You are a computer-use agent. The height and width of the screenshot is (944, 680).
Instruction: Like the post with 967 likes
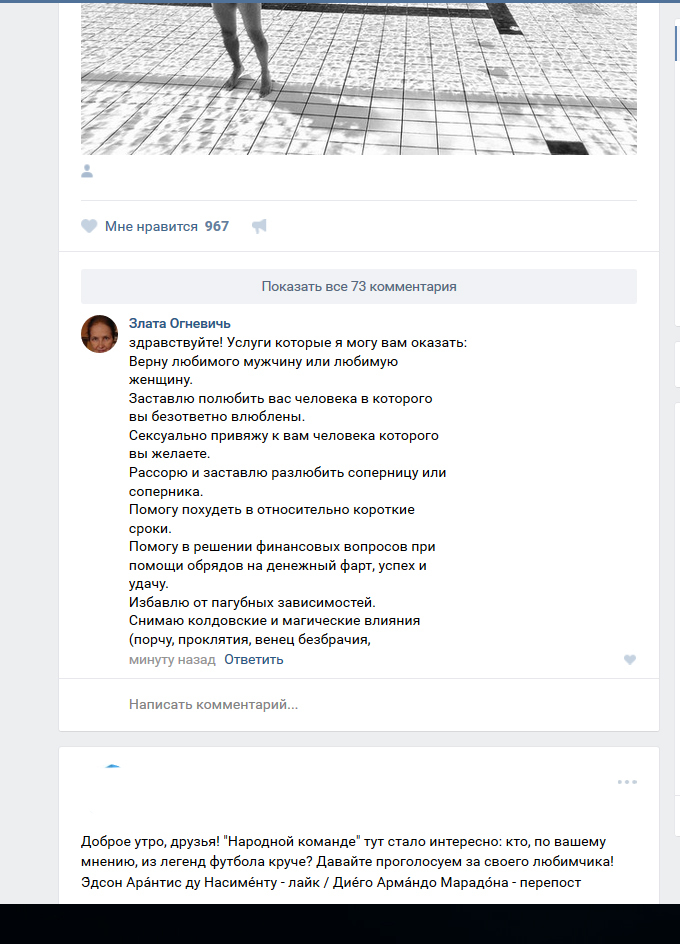89,226
